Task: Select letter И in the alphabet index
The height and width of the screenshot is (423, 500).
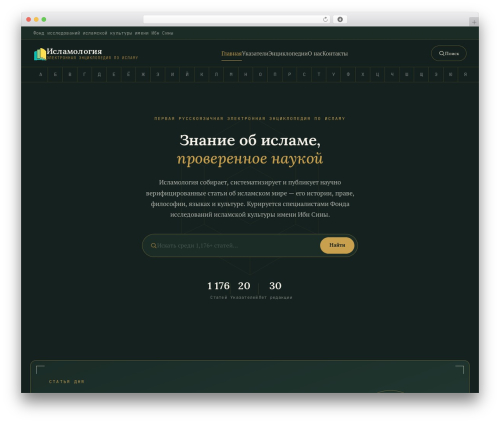Action: tap(173, 74)
